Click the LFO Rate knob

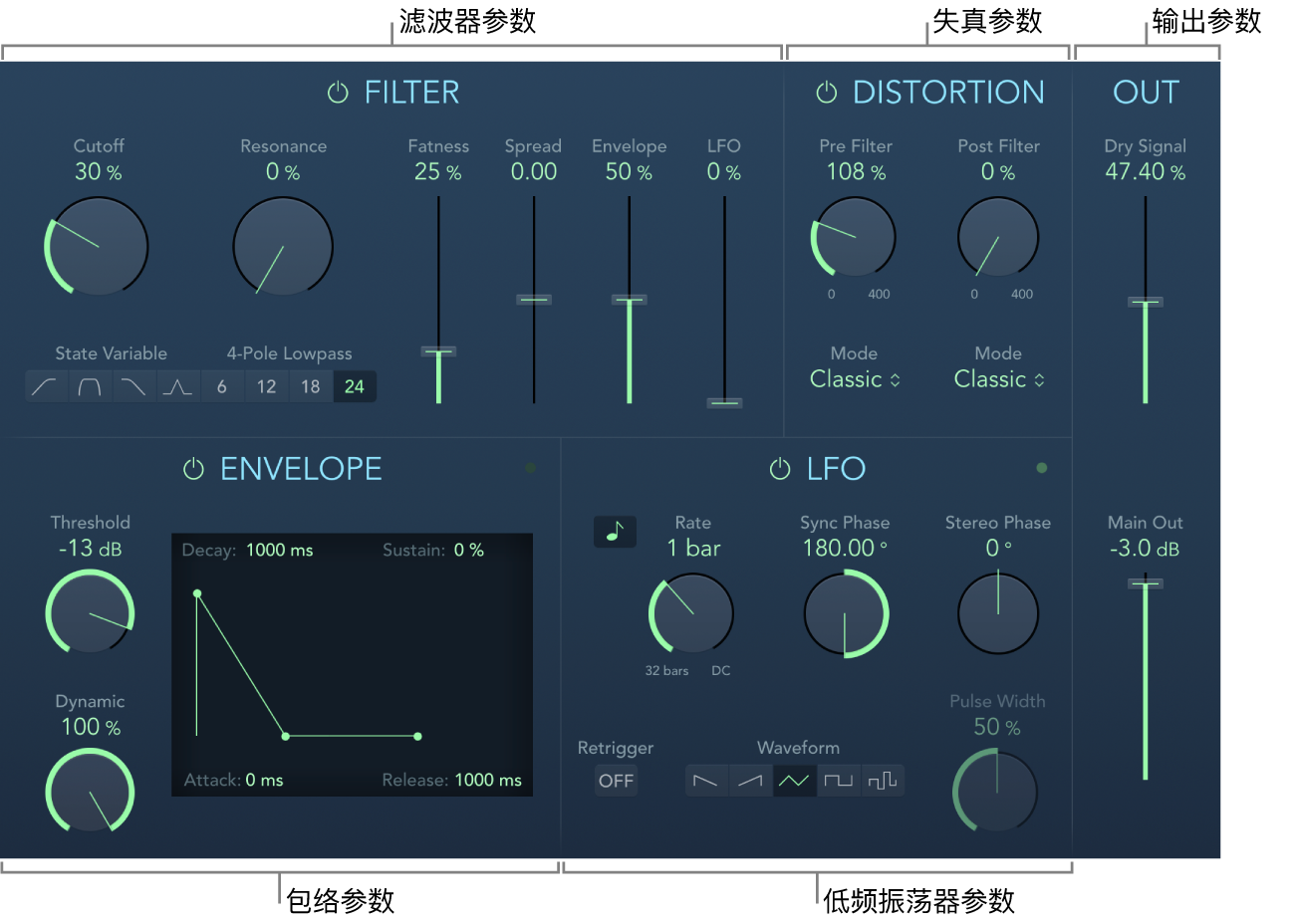[x=691, y=613]
